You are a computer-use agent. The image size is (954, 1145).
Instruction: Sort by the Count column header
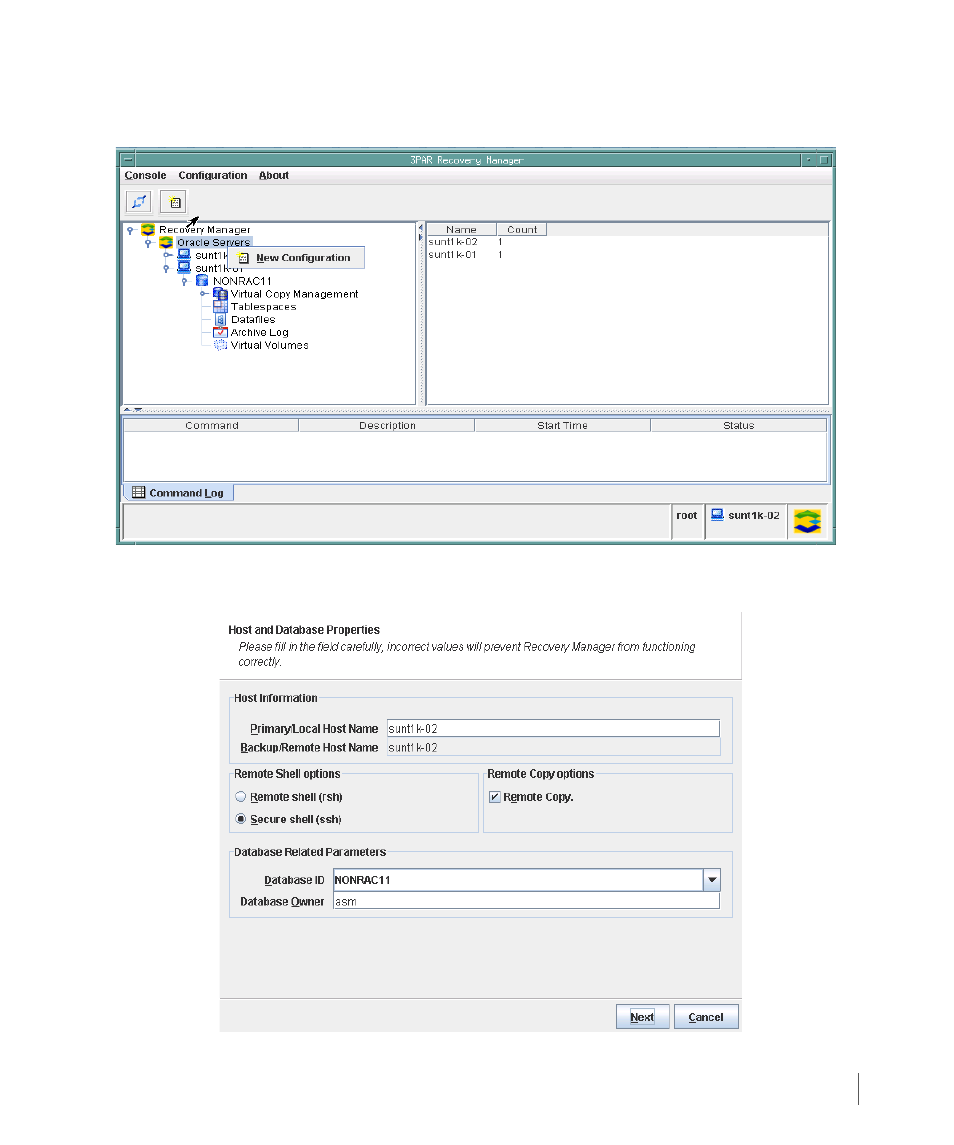coord(522,230)
